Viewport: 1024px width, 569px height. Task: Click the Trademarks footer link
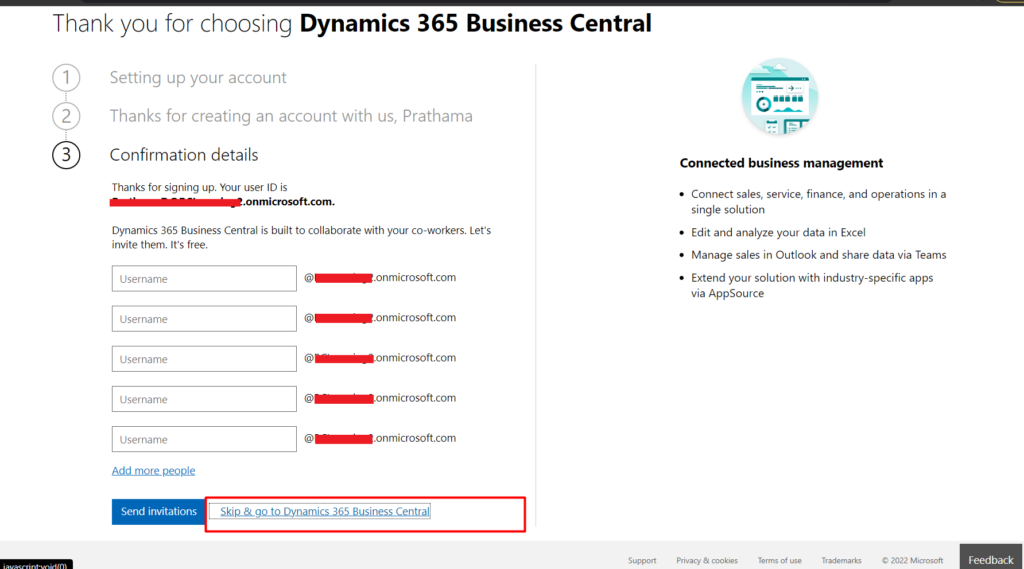point(841,561)
